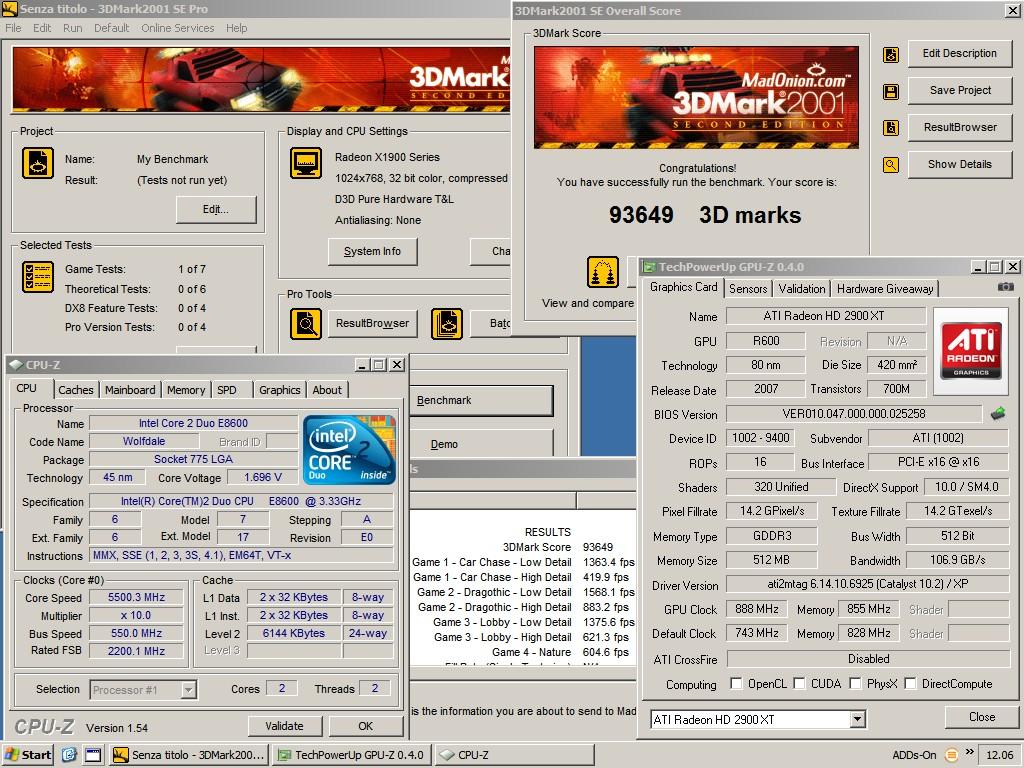This screenshot has height=768, width=1024.
Task: Open the Online Services menu
Action: (178, 28)
